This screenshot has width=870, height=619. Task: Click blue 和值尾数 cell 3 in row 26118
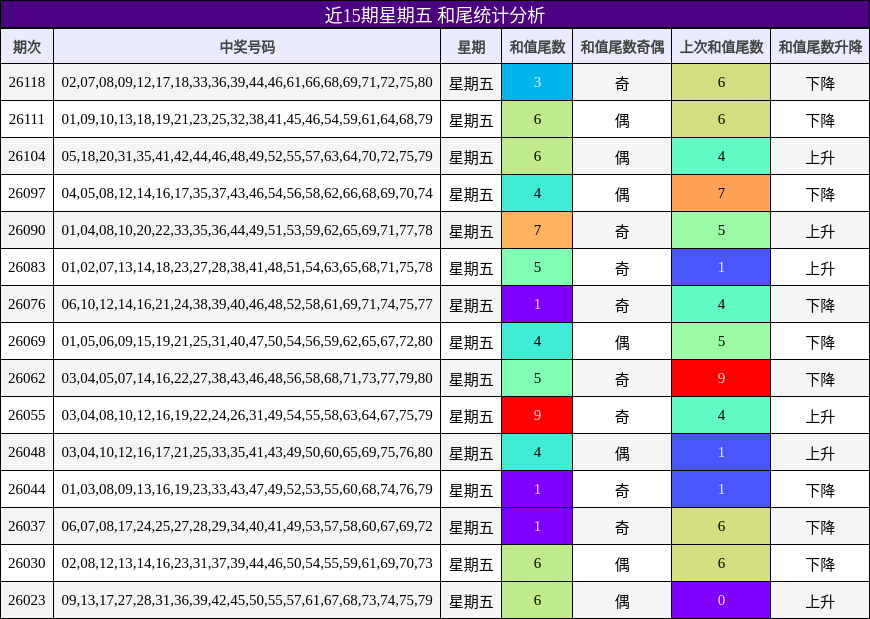coord(537,82)
